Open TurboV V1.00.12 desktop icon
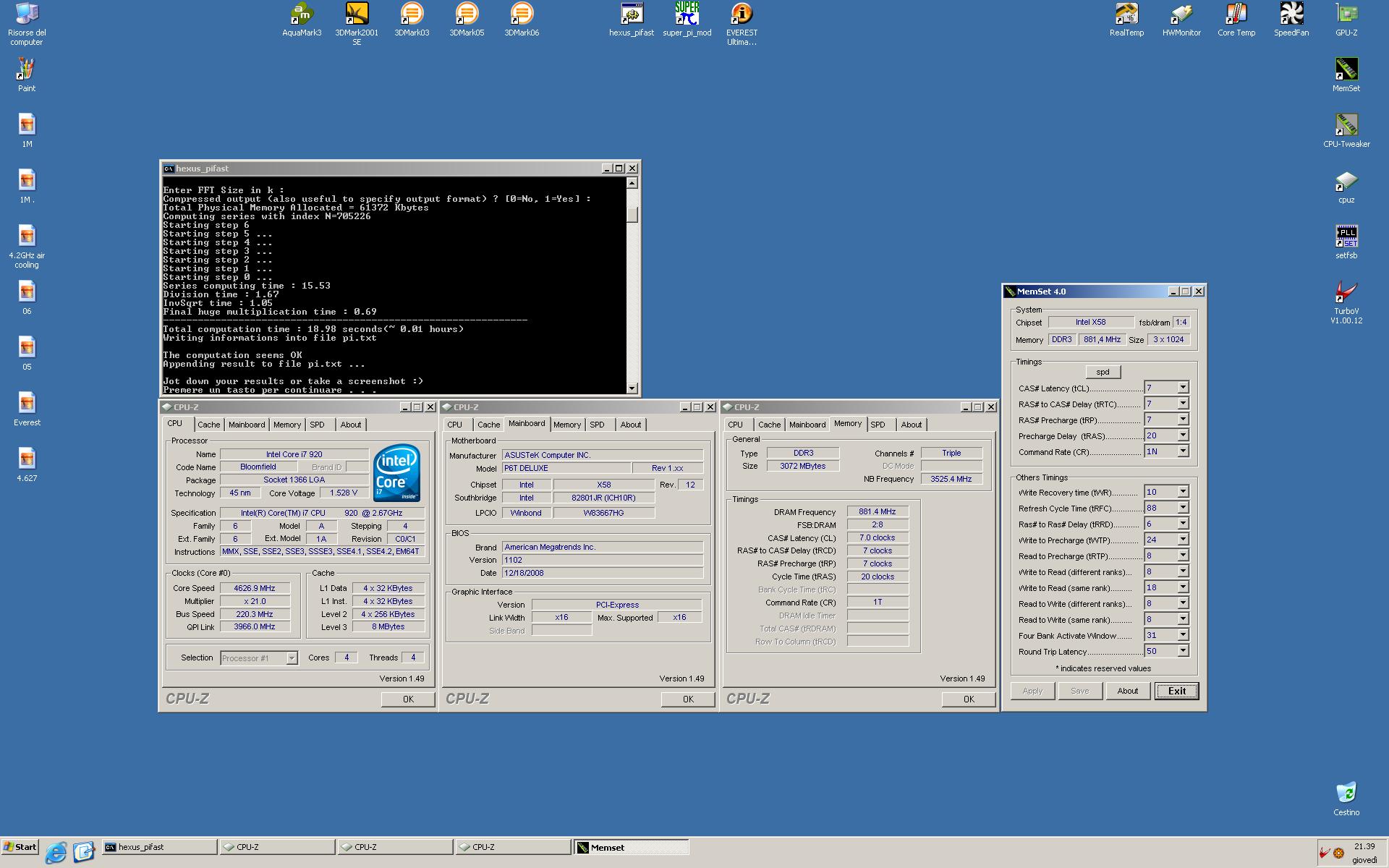The image size is (1389, 868). [1346, 302]
